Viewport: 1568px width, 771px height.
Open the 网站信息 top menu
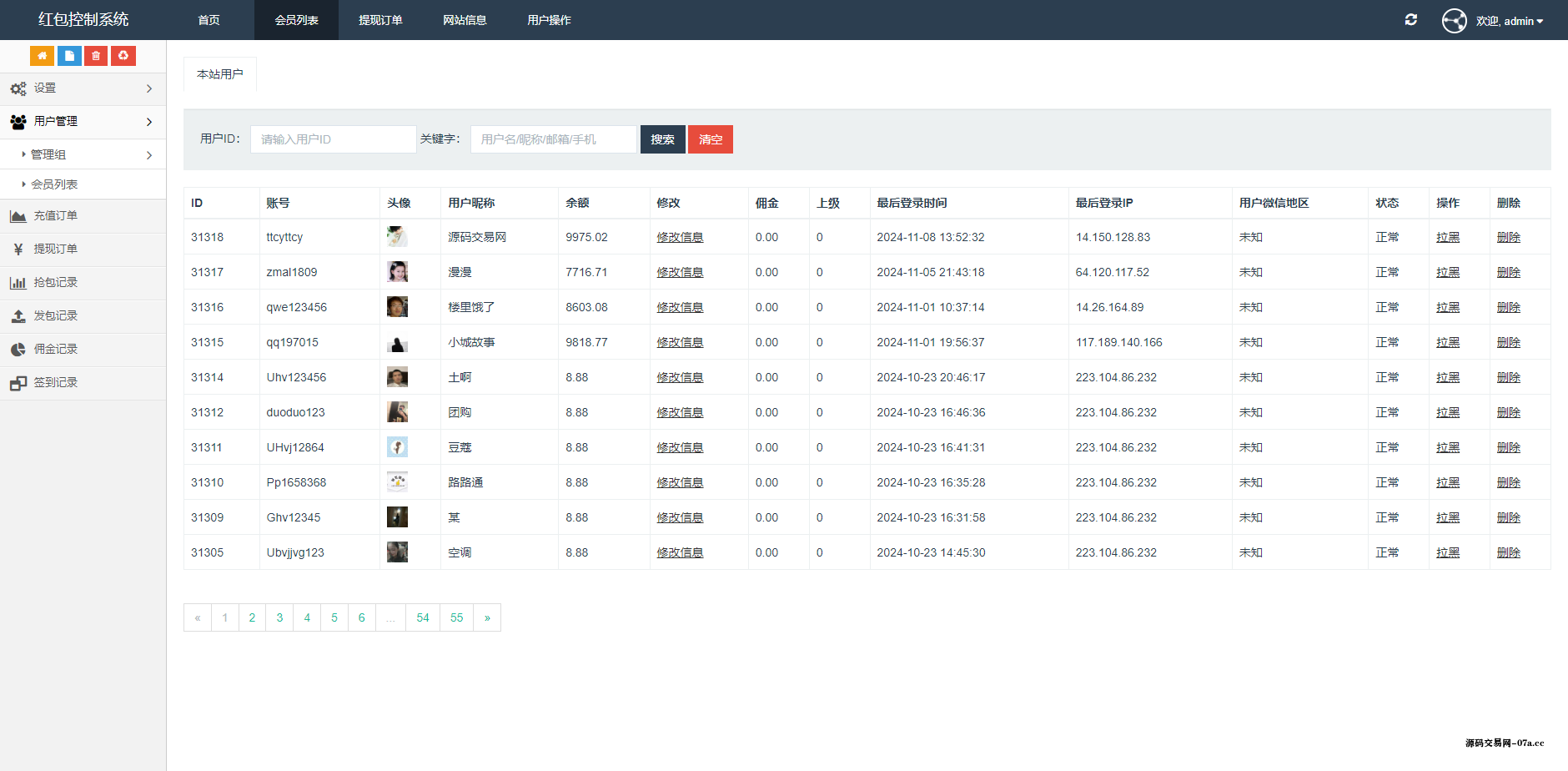tap(465, 20)
